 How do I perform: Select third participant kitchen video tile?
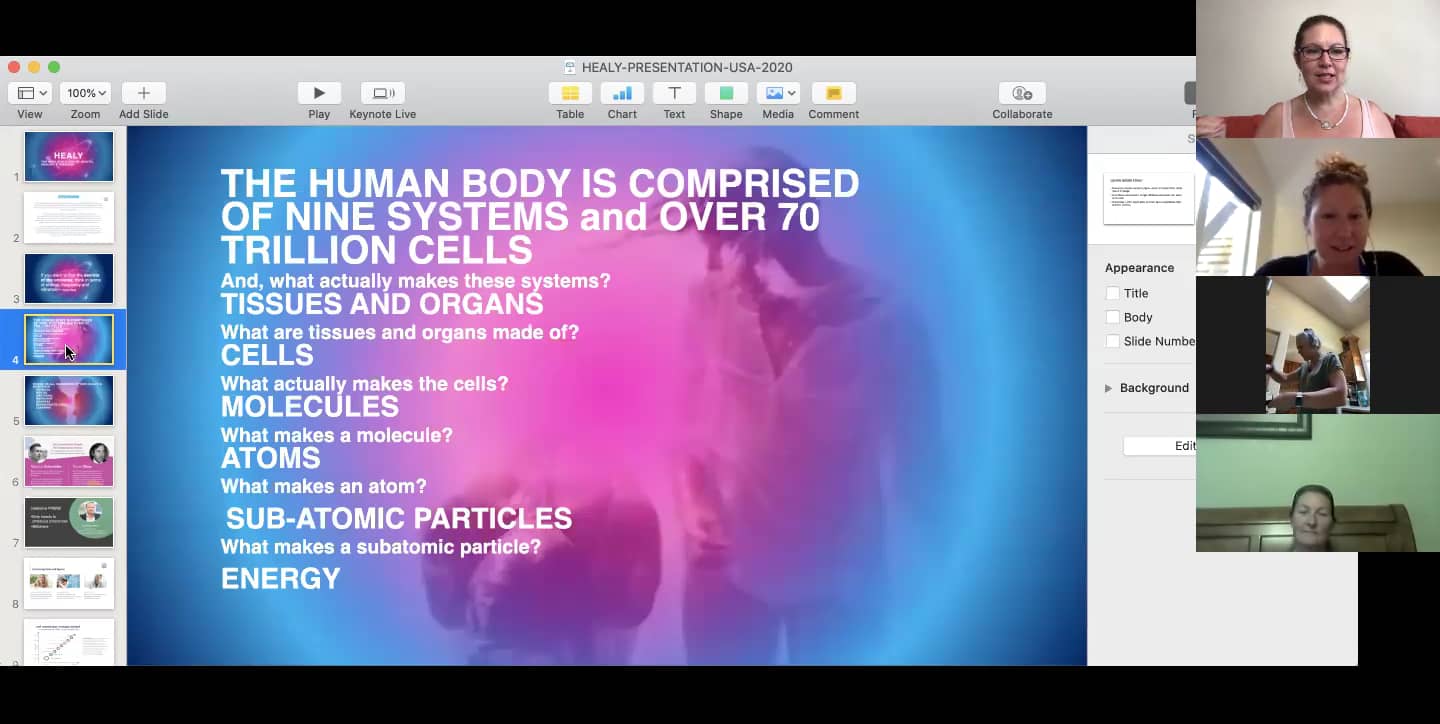tap(1317, 345)
